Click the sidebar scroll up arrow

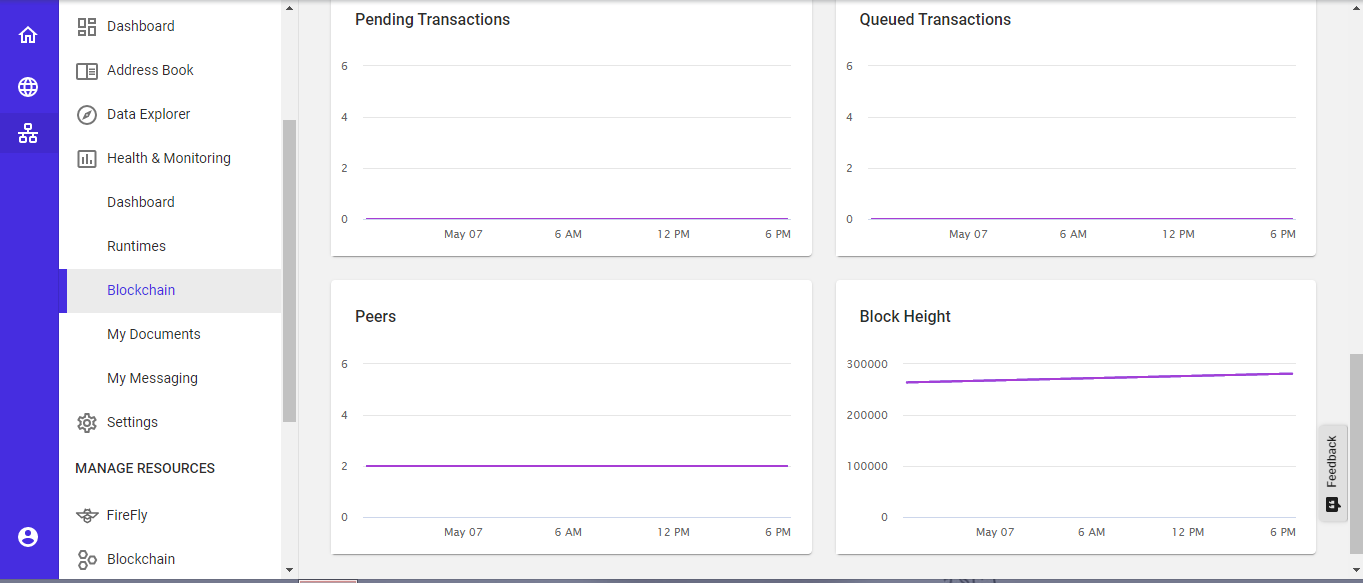[x=290, y=8]
